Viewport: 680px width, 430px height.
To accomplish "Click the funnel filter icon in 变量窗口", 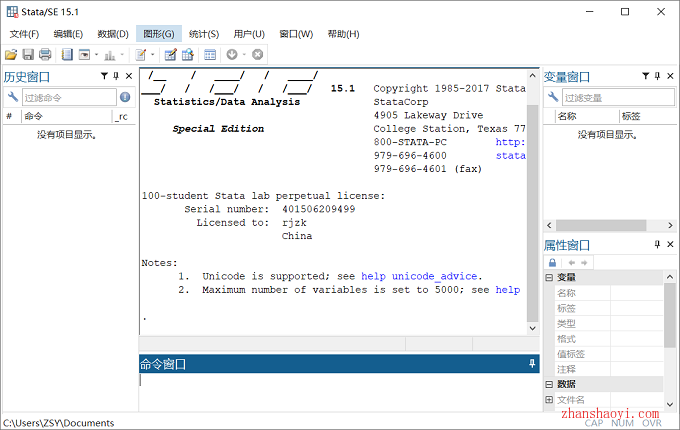I will pyautogui.click(x=646, y=76).
